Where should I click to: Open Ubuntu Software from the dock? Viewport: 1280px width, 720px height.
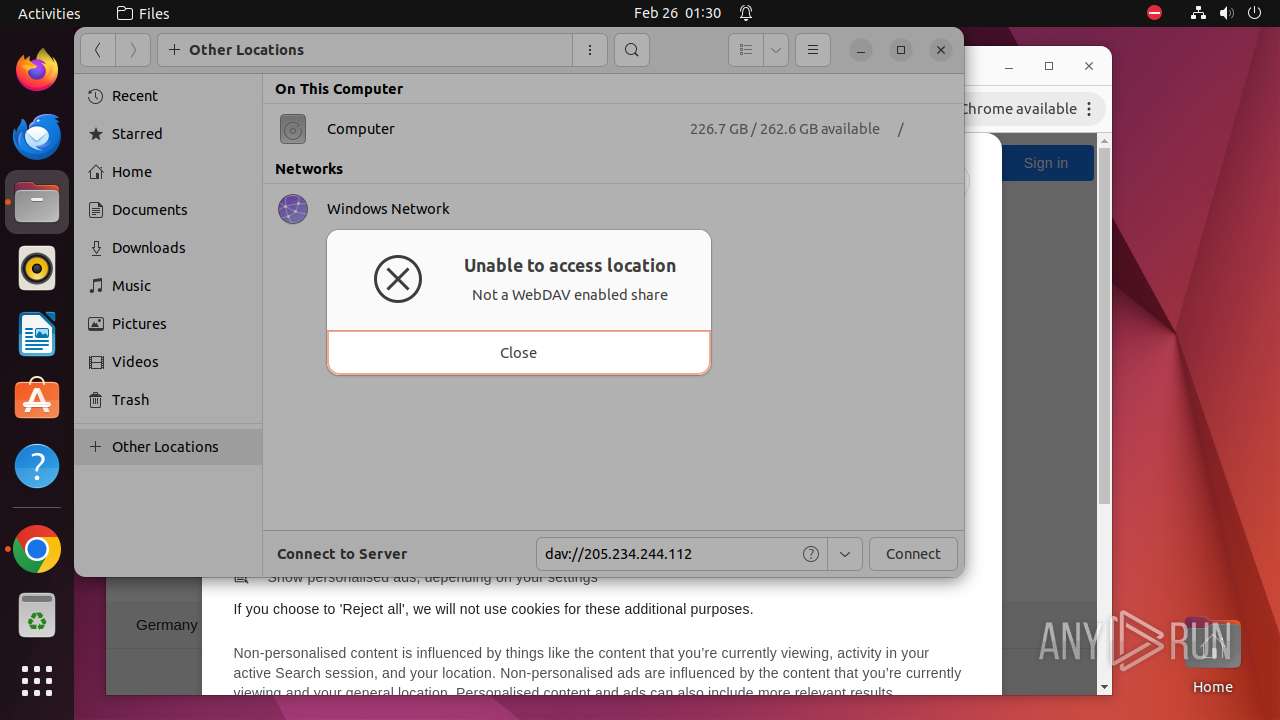(37, 400)
